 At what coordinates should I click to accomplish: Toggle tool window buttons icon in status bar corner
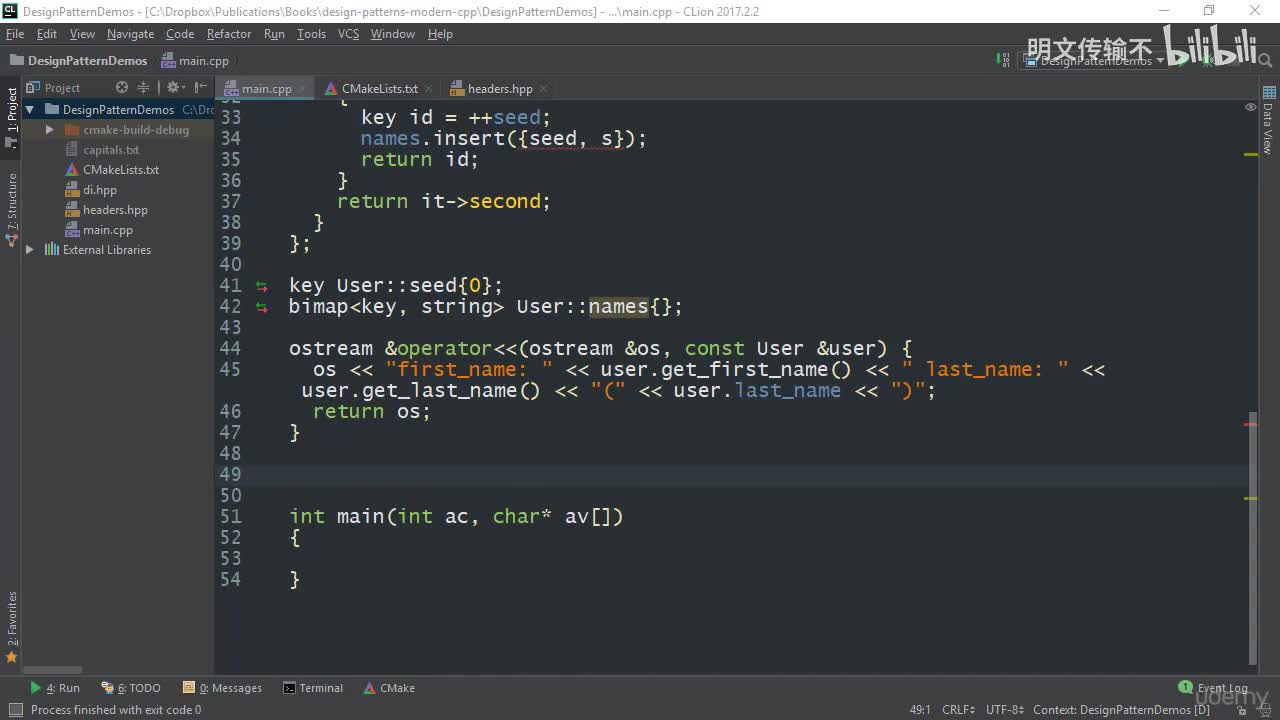click(x=15, y=710)
